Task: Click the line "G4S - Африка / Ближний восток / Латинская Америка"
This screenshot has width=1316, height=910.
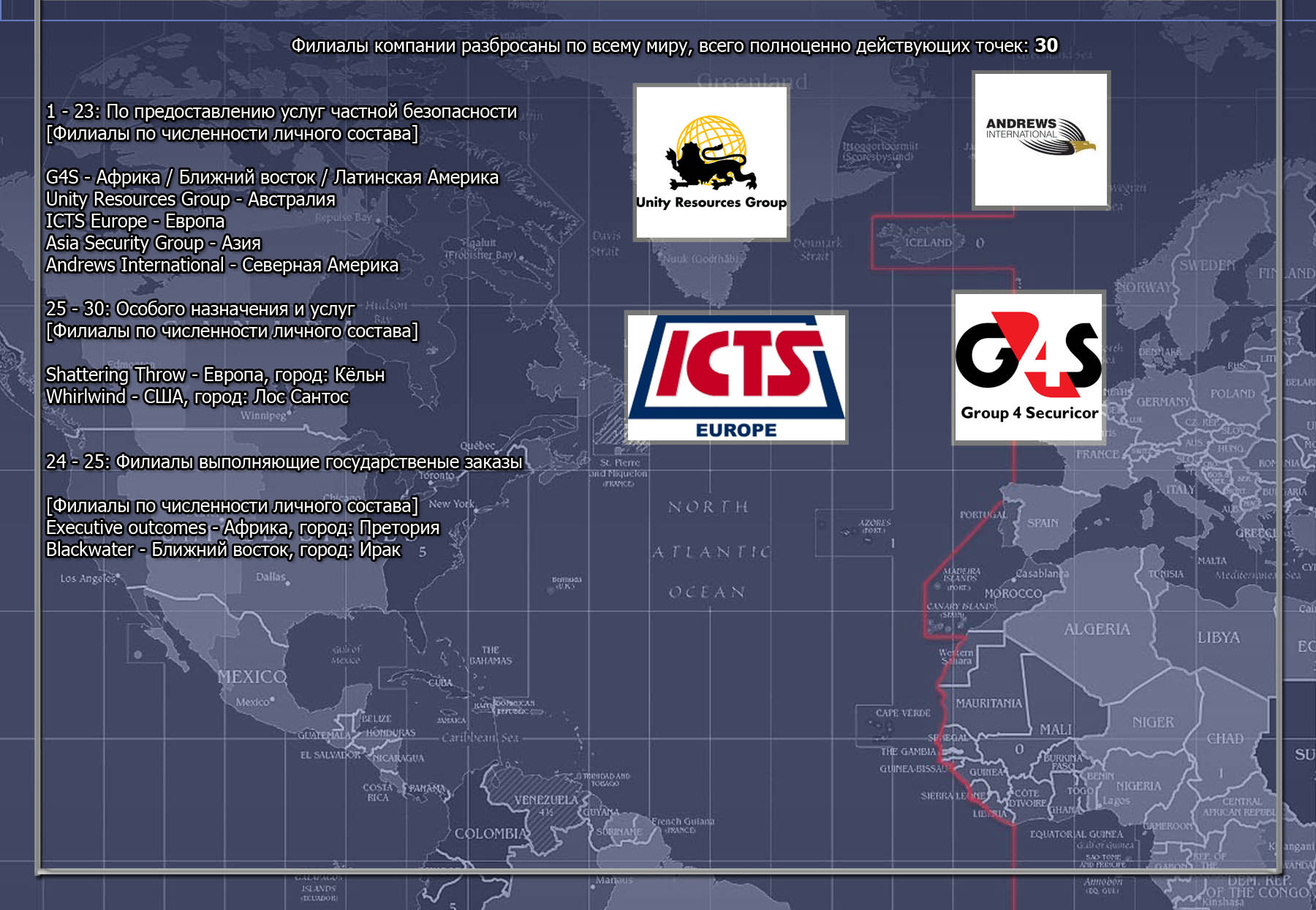Action: coord(272,177)
